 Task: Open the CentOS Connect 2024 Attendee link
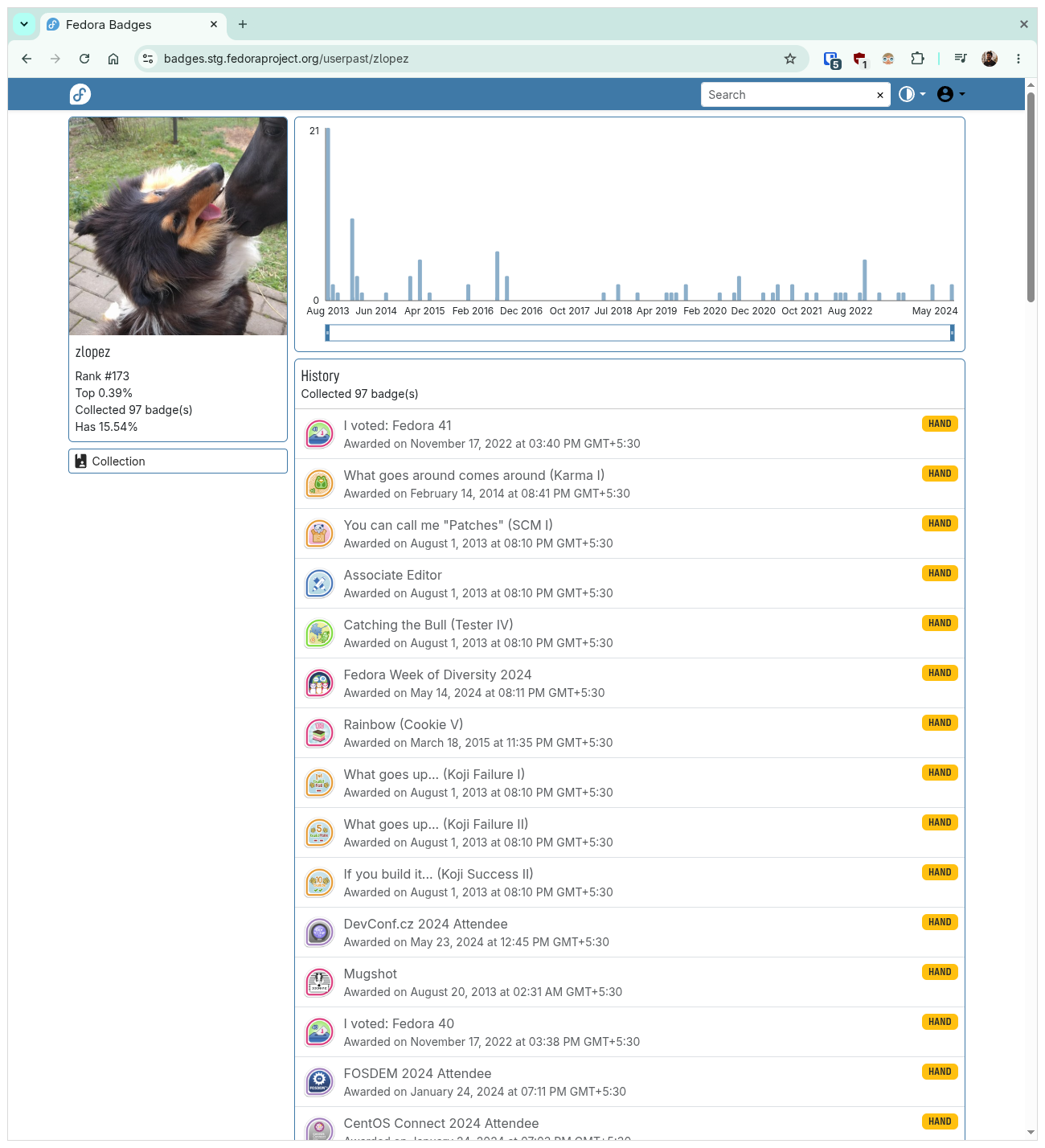click(441, 1124)
